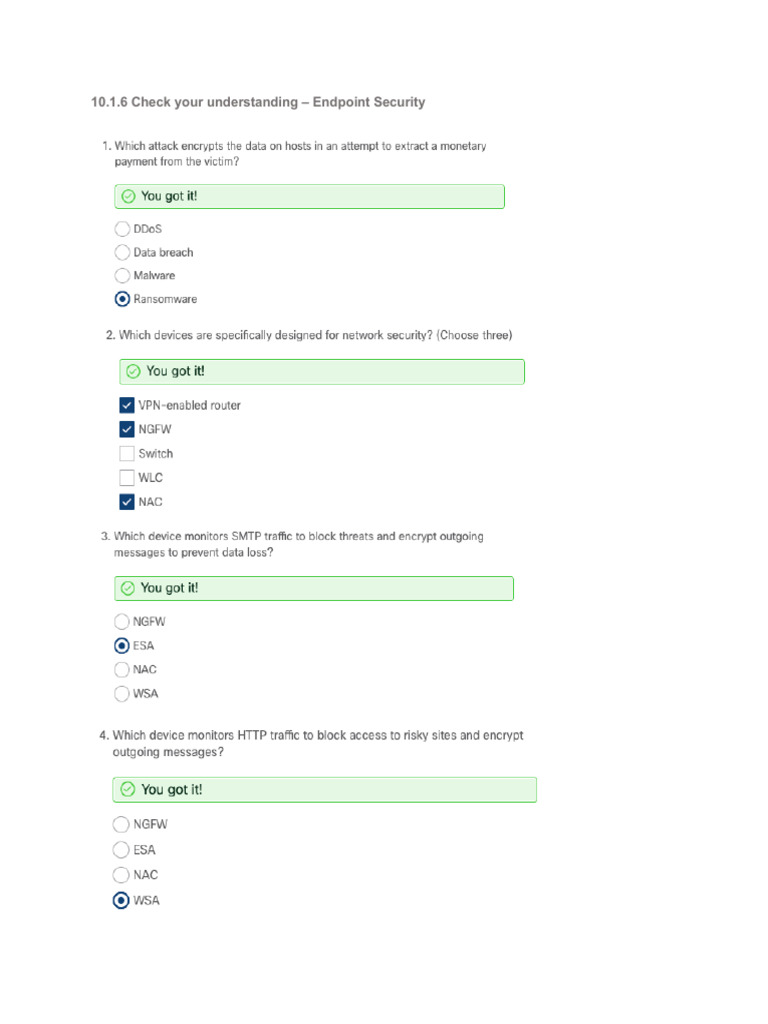Click the Ransomware radio button
The height and width of the screenshot is (1024, 768).
pyautogui.click(x=122, y=299)
